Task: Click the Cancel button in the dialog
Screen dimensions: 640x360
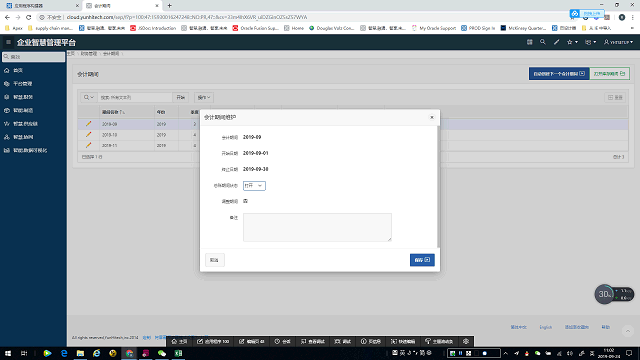Action: pos(215,260)
